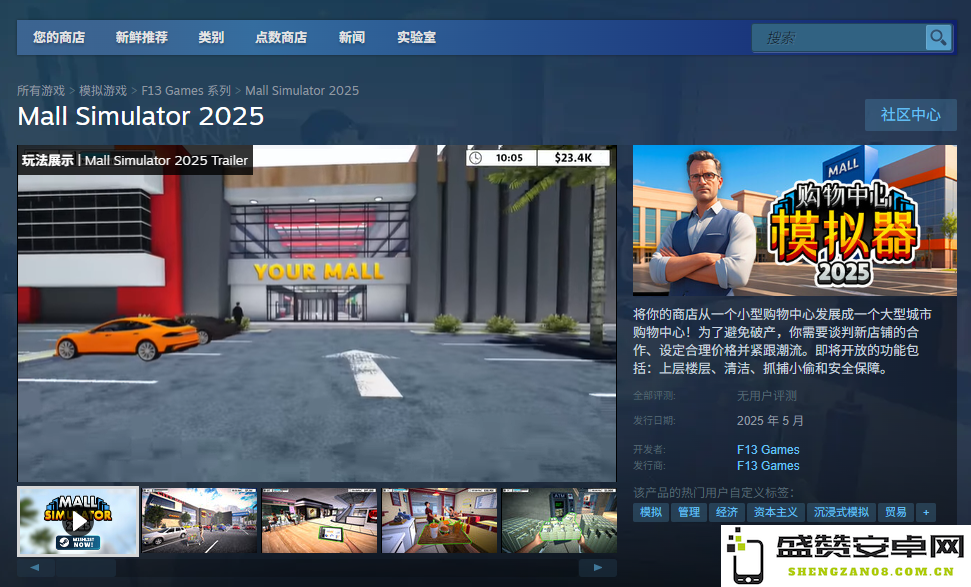This screenshot has width=971, height=587.
Task: Open the 新鲜推荐 menu
Action: click(142, 37)
